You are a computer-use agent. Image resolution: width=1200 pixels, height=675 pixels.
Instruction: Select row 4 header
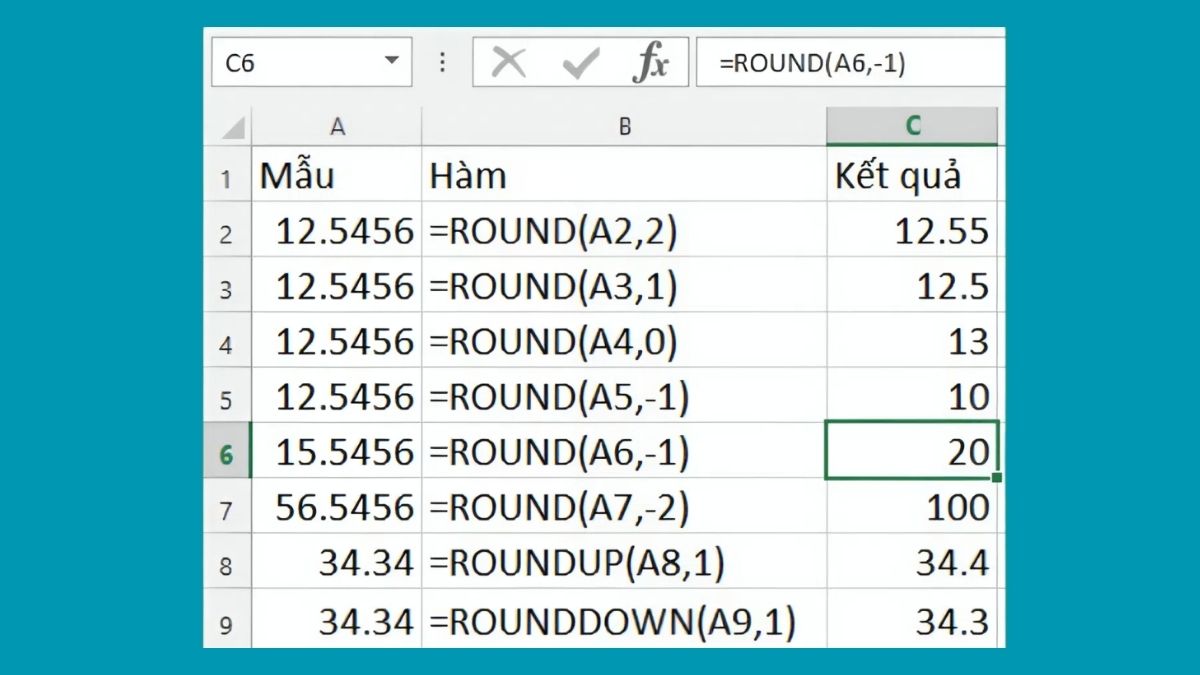[x=227, y=342]
